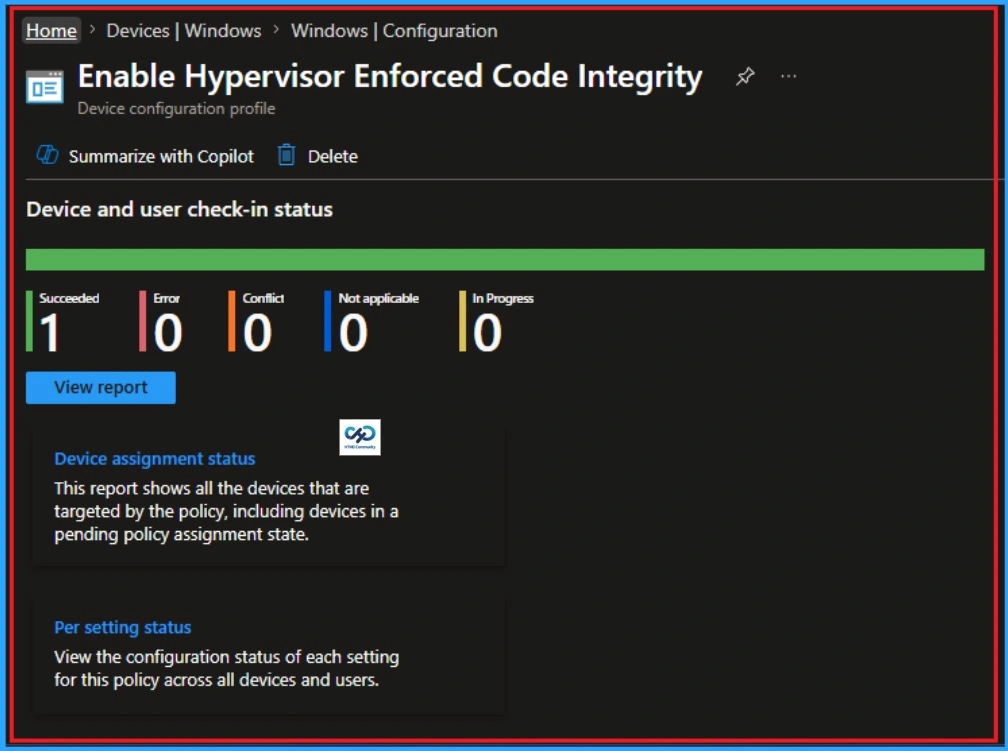Select the Error count of 0
This screenshot has height=751, width=1008.
point(168,332)
